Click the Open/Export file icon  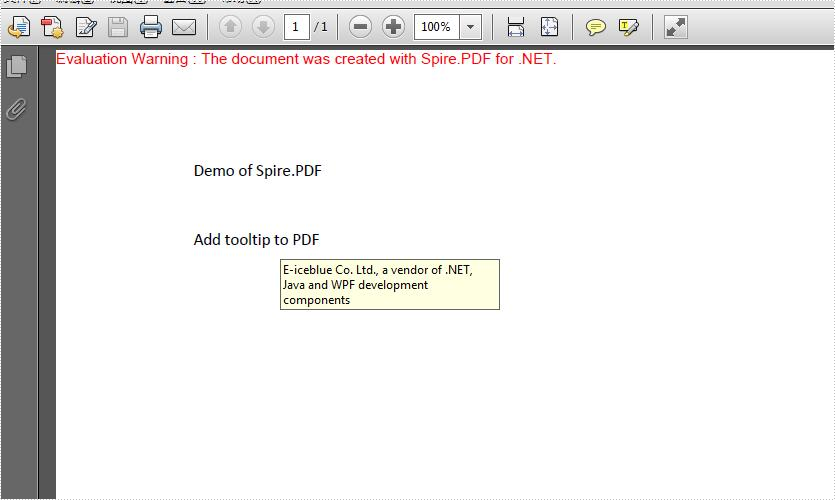[x=19, y=27]
